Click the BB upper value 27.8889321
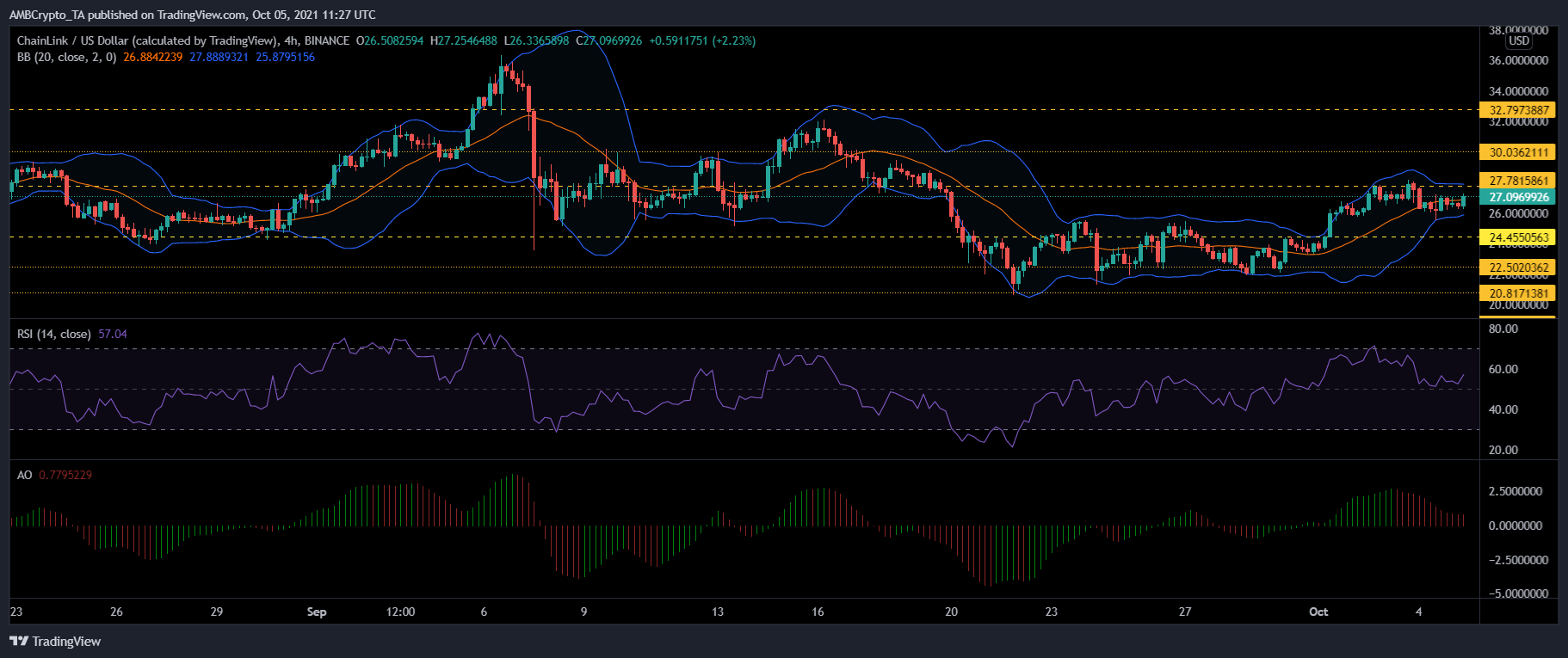1568x658 pixels. 219,57
